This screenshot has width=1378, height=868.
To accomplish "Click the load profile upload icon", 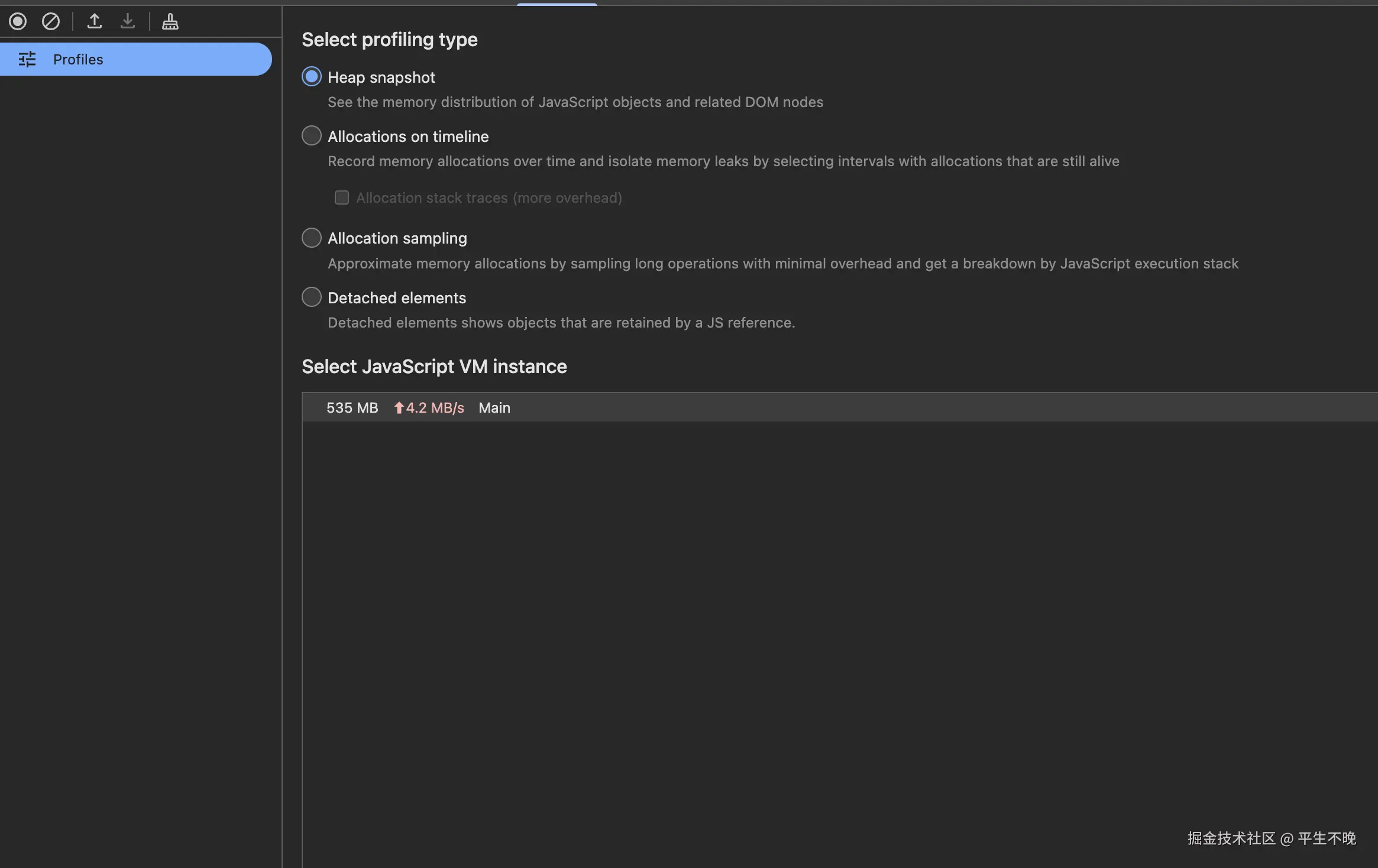I will point(95,22).
